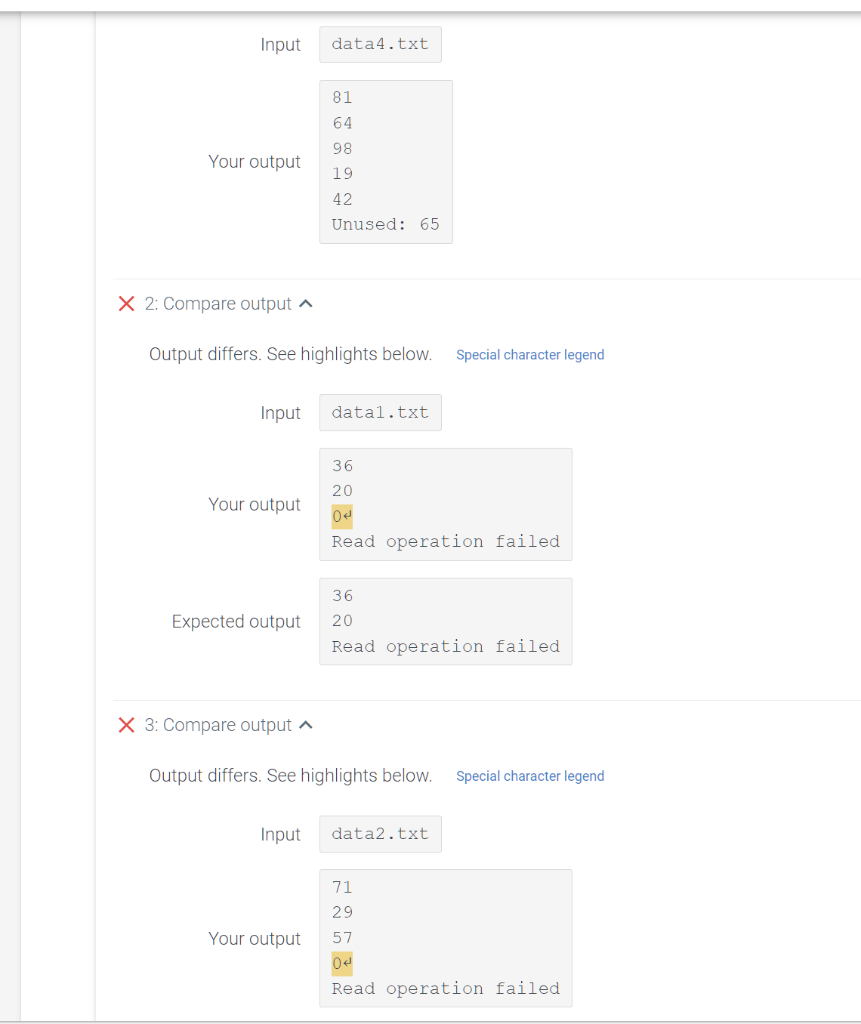Image resolution: width=861 pixels, height=1024 pixels.
Task: Select the data4.txt input box
Action: (380, 44)
